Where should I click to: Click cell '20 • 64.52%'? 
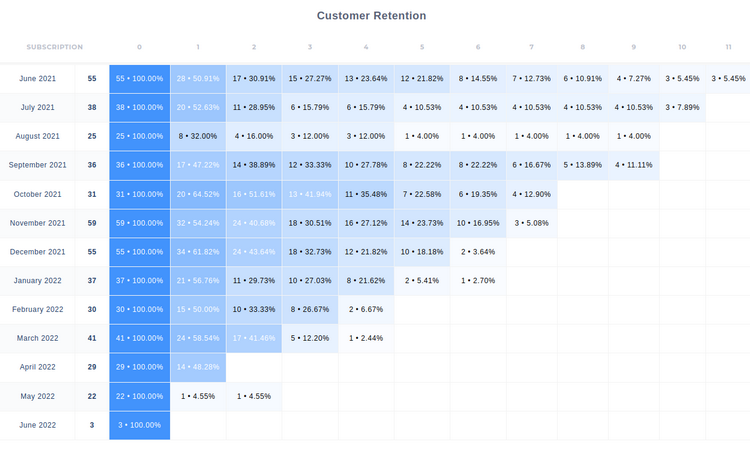(198, 194)
